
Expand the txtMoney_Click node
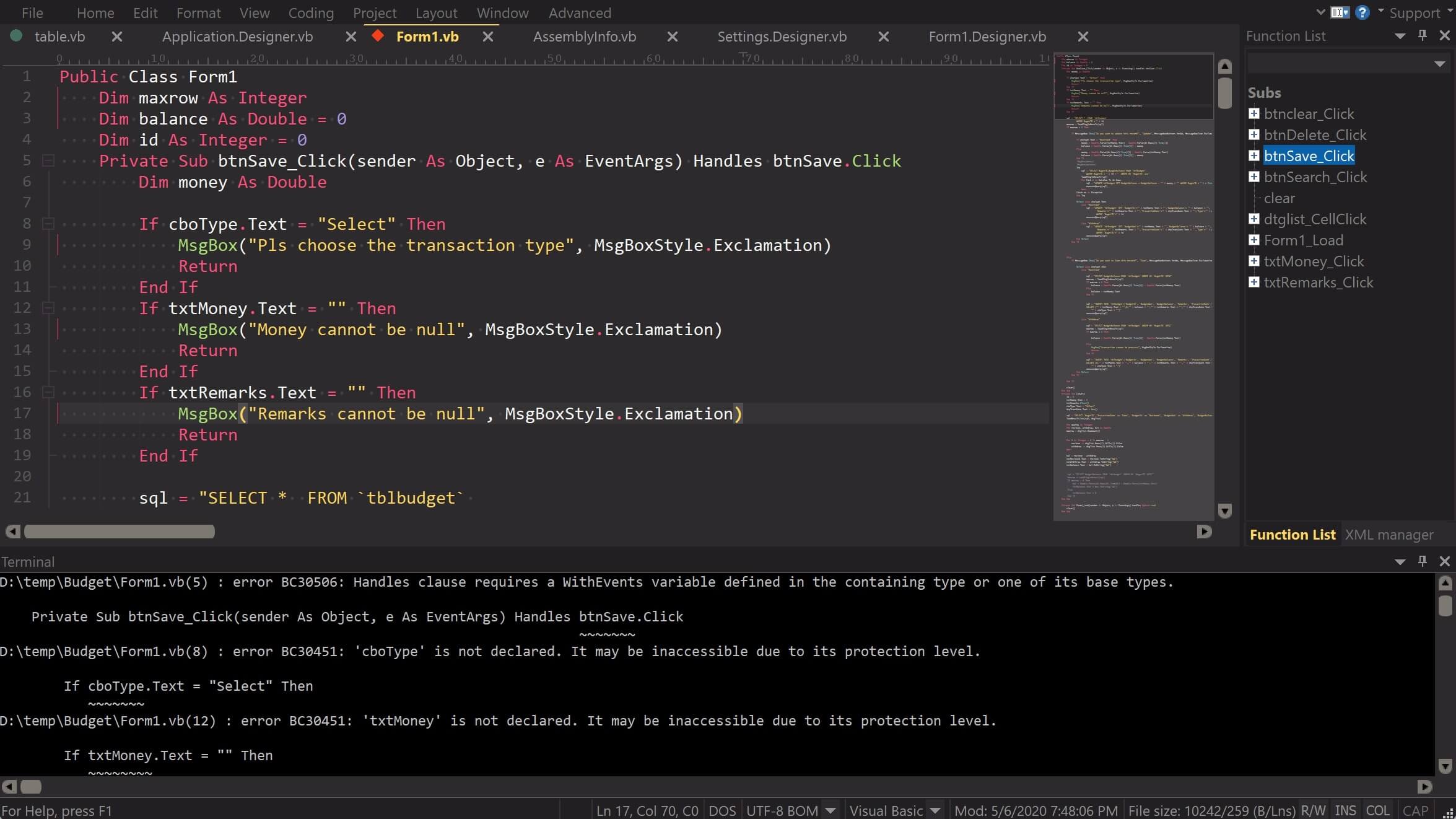click(x=1254, y=261)
